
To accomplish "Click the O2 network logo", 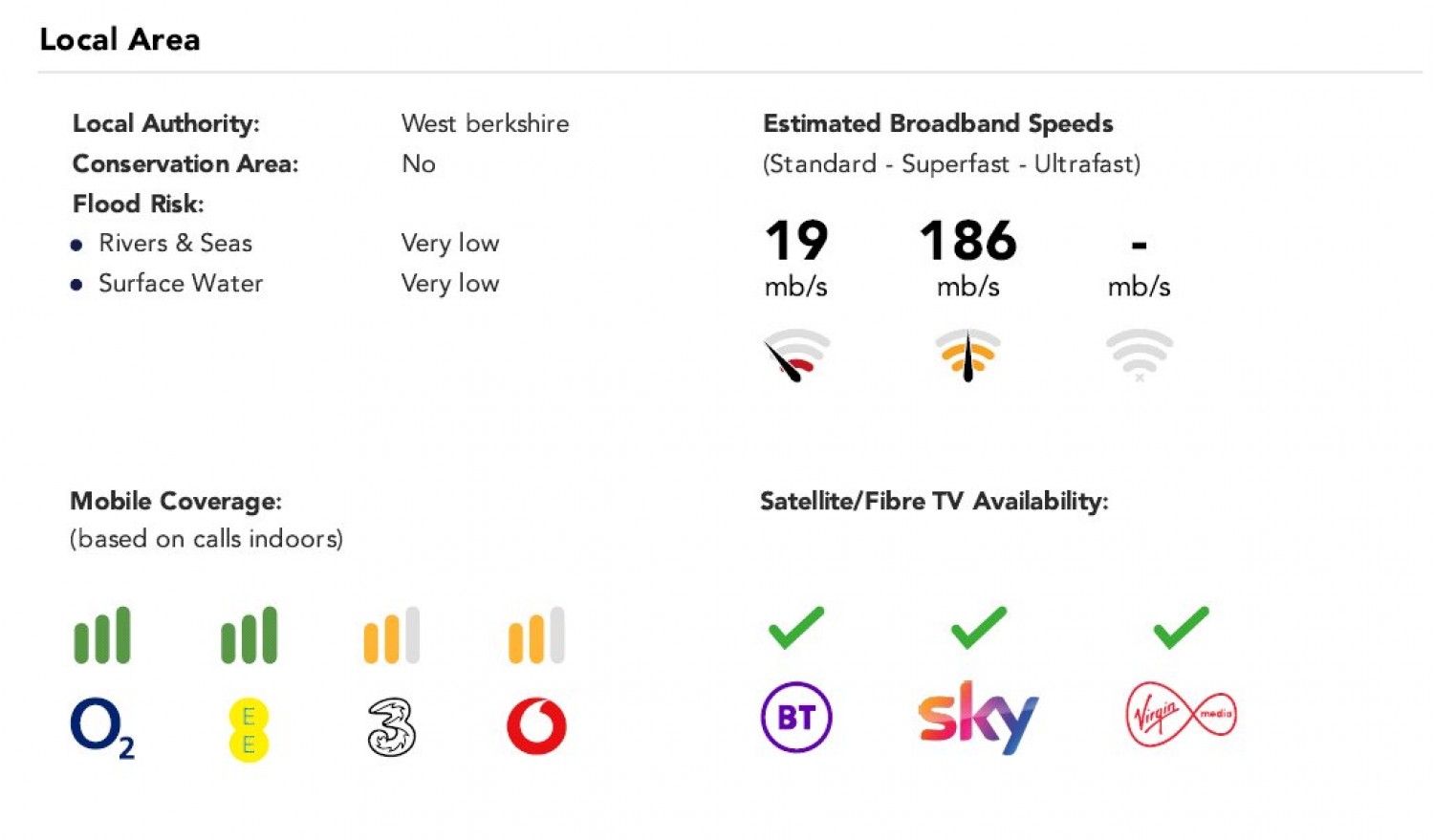I will pos(101,727).
